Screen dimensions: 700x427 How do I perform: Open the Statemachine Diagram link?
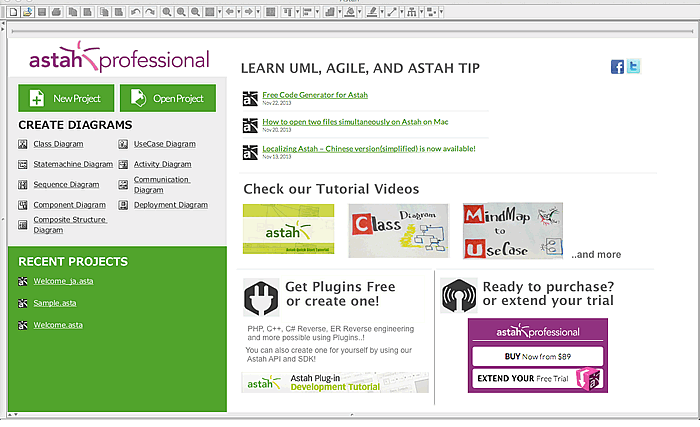click(x=73, y=164)
